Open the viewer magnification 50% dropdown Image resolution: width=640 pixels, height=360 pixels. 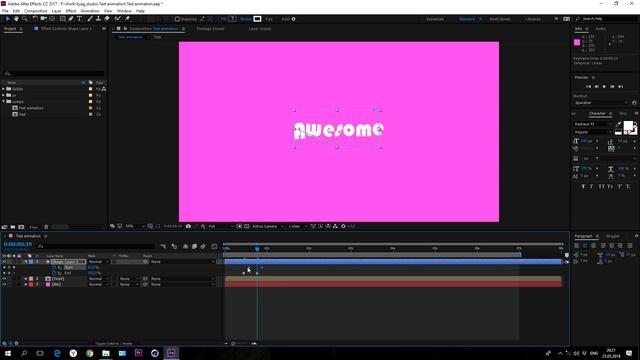135,226
